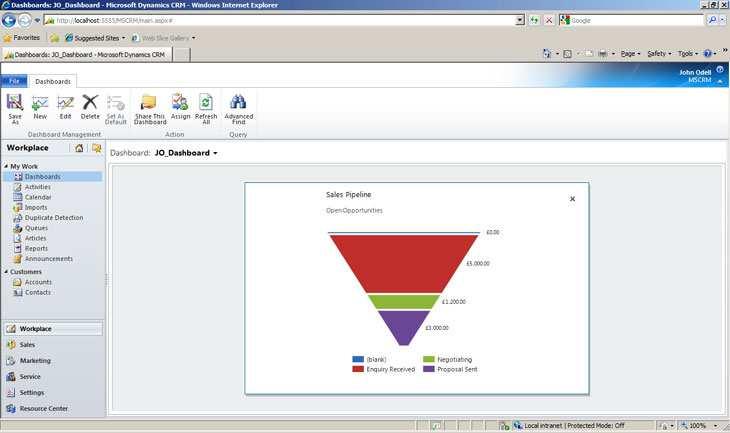Open the File ribbon tab

(x=14, y=81)
